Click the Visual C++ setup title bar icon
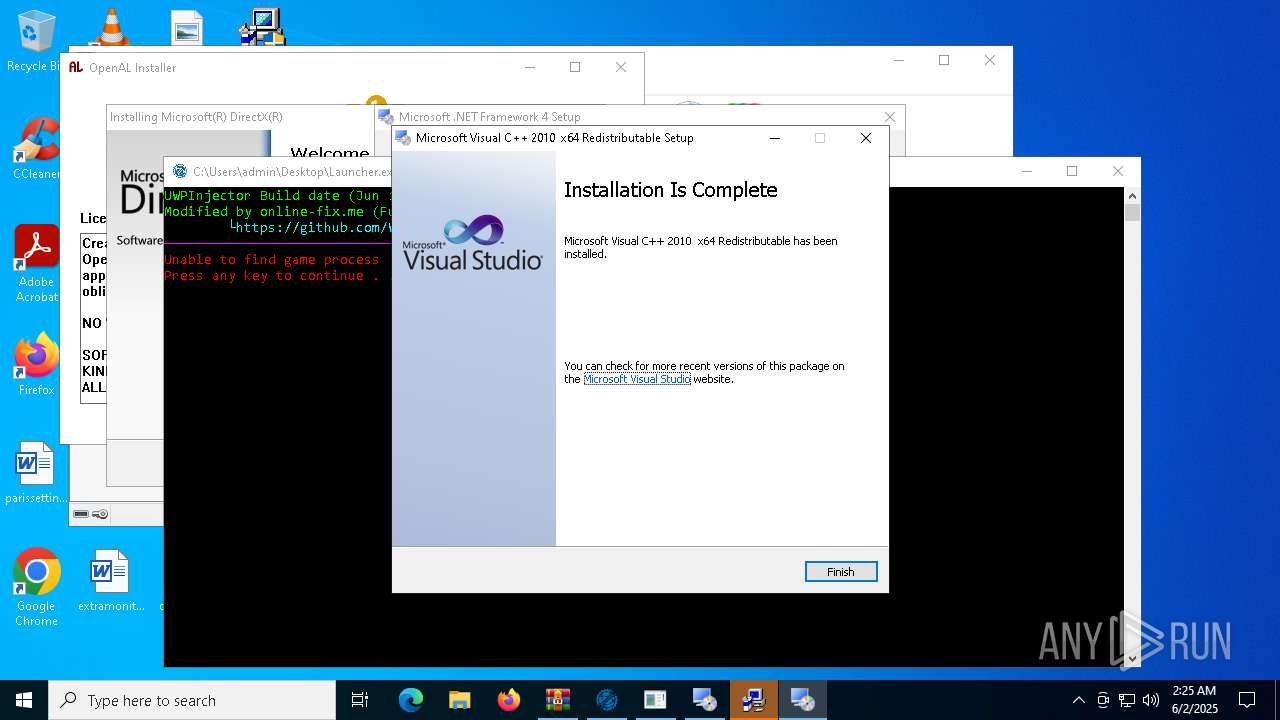 403,138
